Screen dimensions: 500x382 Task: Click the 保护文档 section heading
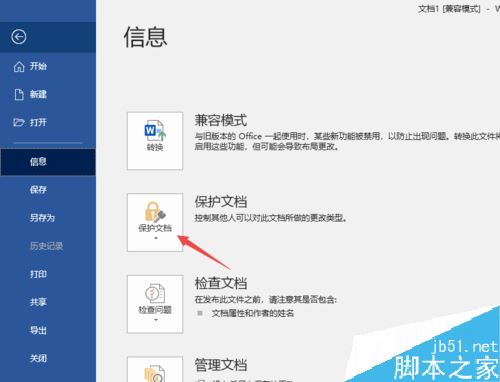pos(221,202)
